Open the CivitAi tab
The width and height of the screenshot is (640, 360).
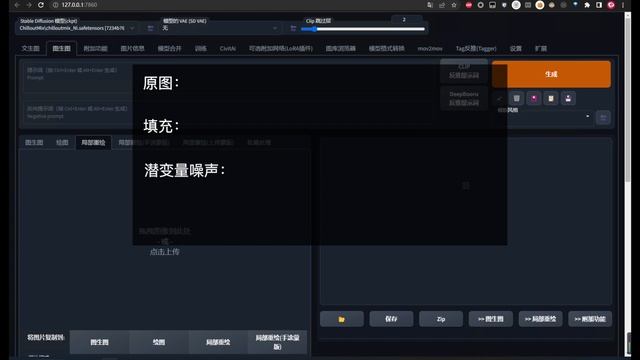click(x=227, y=49)
